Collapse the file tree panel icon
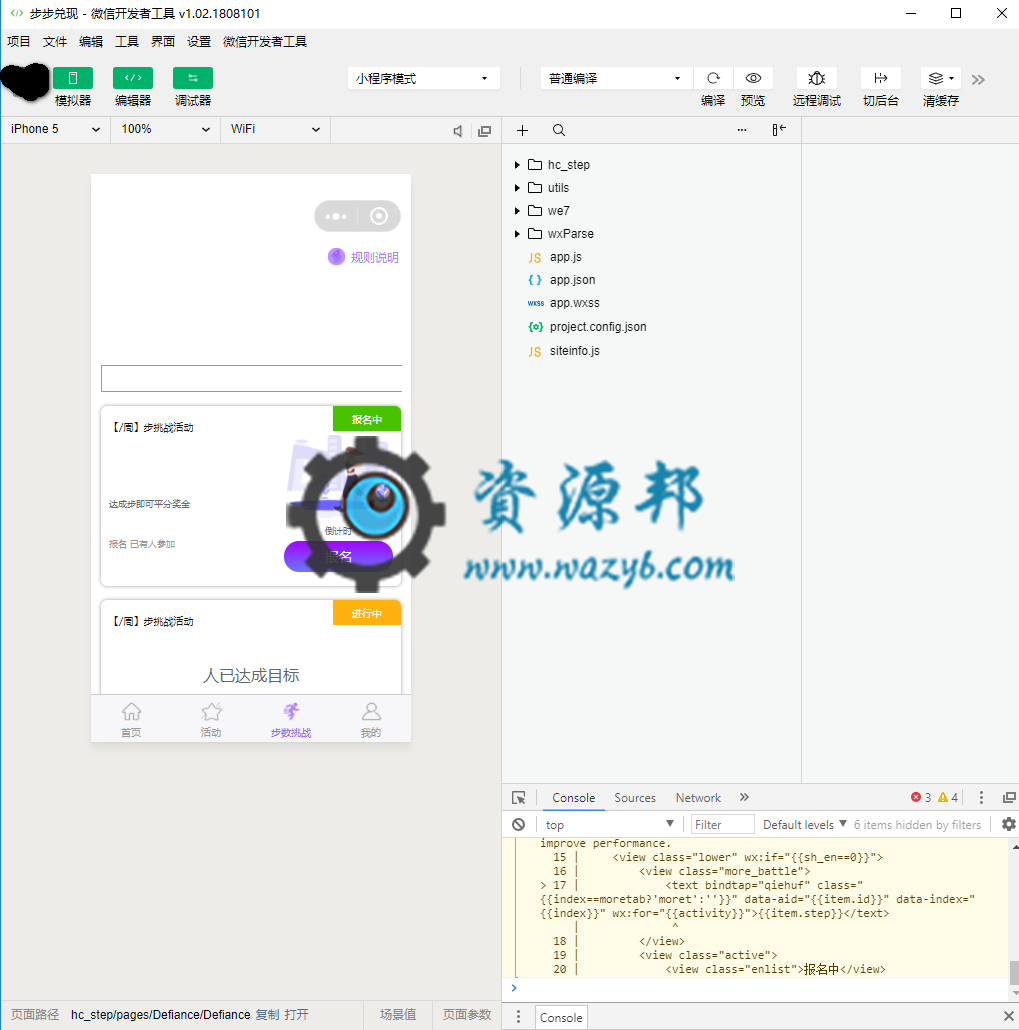The width and height of the screenshot is (1019, 1030). pos(779,130)
